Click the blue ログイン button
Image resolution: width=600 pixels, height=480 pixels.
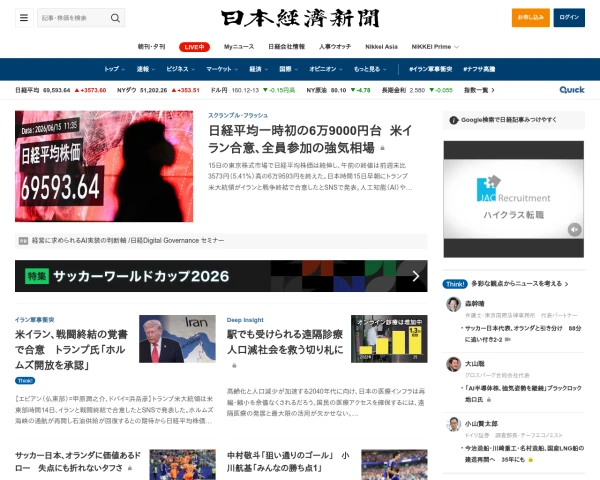pyautogui.click(x=569, y=18)
